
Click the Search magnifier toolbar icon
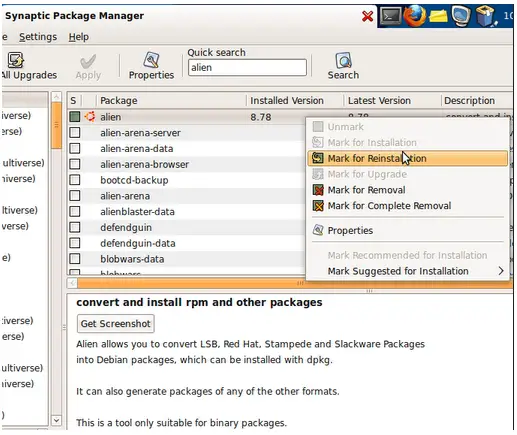point(343,60)
